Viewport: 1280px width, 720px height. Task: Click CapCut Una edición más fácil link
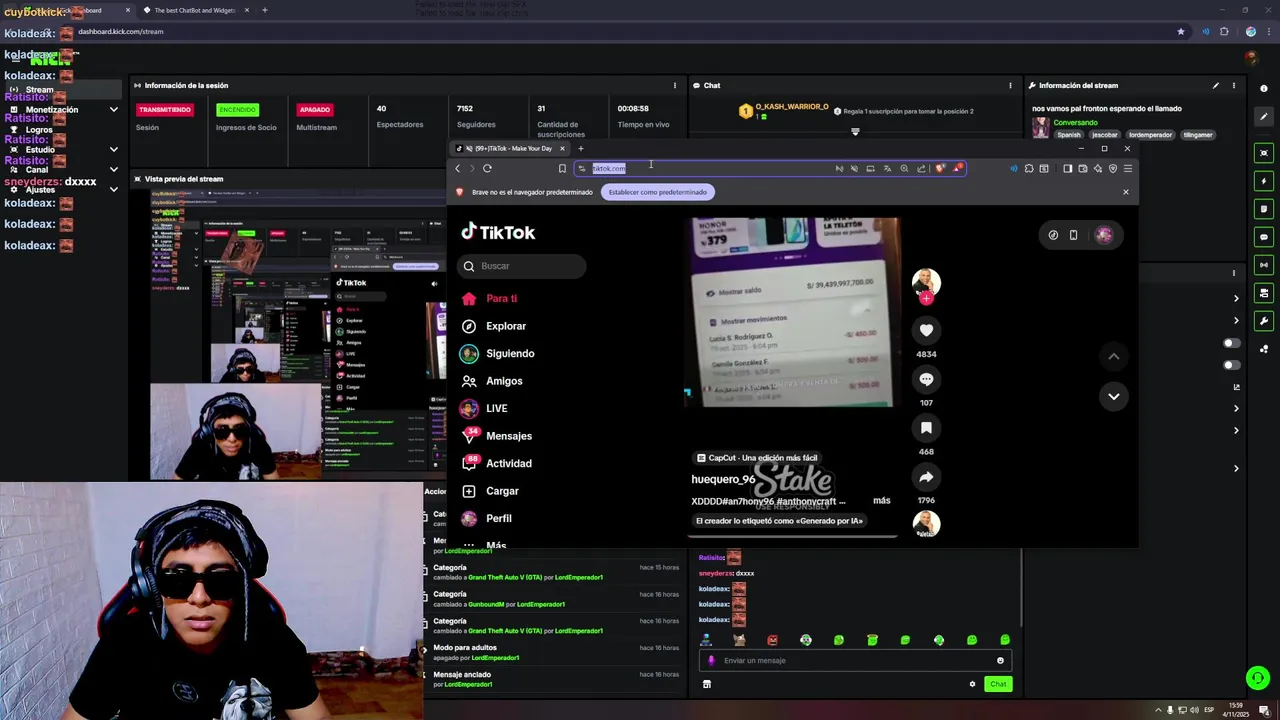757,458
